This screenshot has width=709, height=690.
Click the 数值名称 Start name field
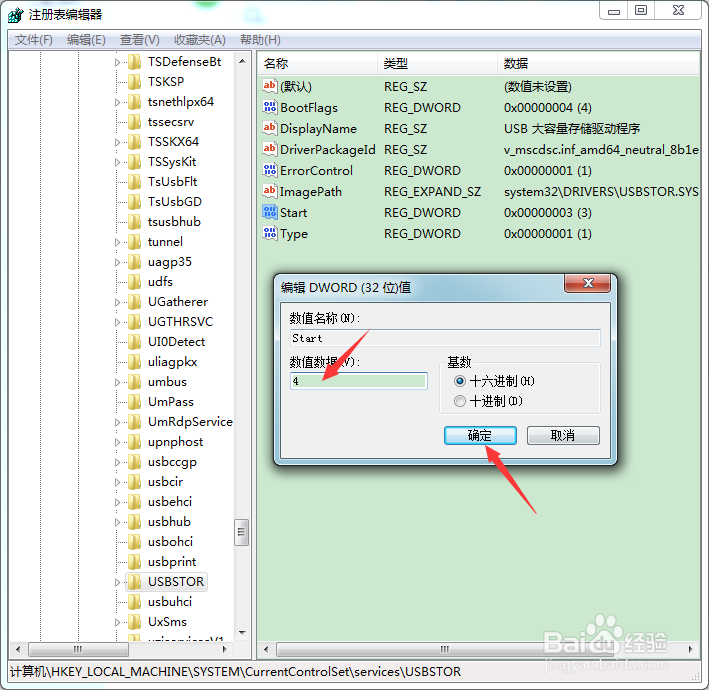coord(445,338)
